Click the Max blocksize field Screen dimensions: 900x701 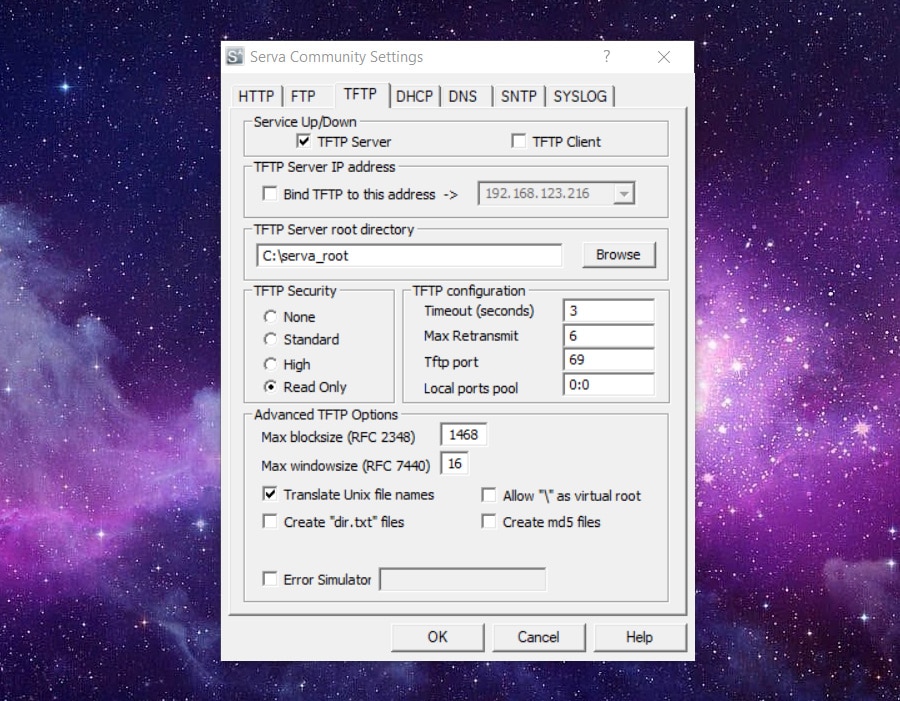(x=464, y=435)
